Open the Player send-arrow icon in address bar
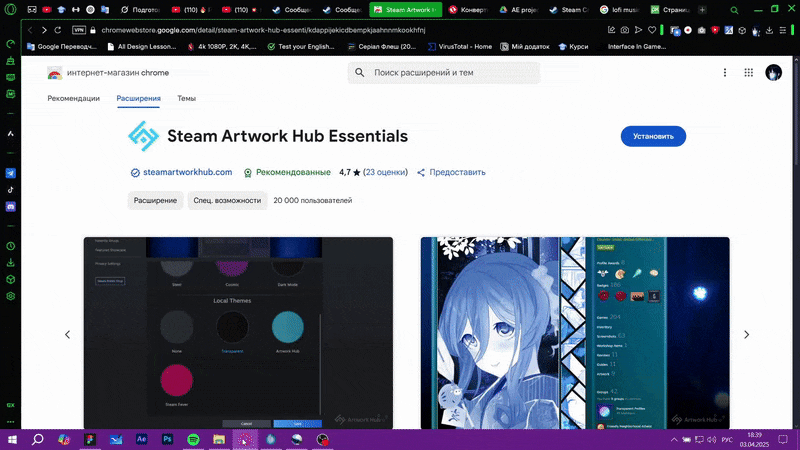800x450 pixels. pyautogui.click(x=638, y=30)
